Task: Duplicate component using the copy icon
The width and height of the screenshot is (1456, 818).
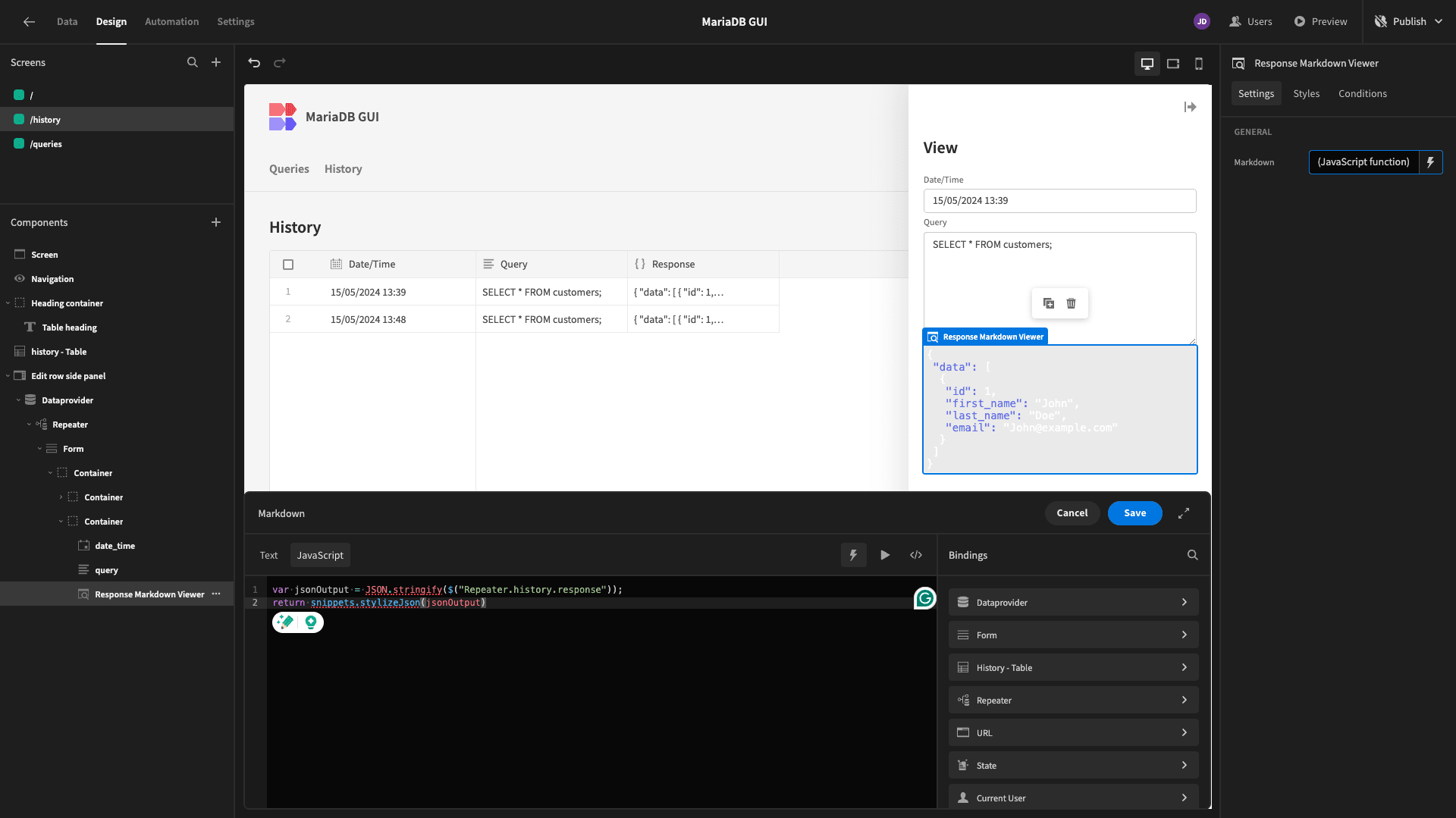Action: (1049, 303)
